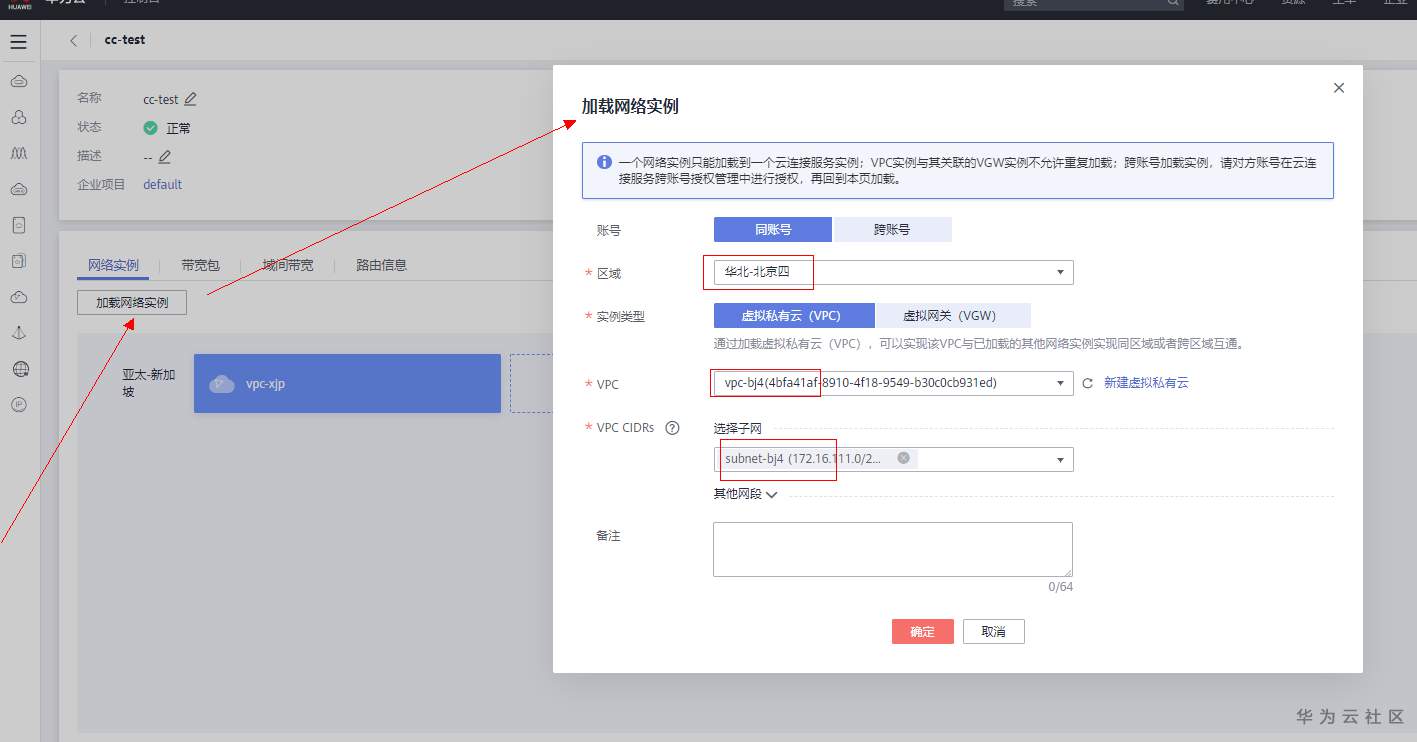Switch to the 网络实例 tab

tap(113, 265)
